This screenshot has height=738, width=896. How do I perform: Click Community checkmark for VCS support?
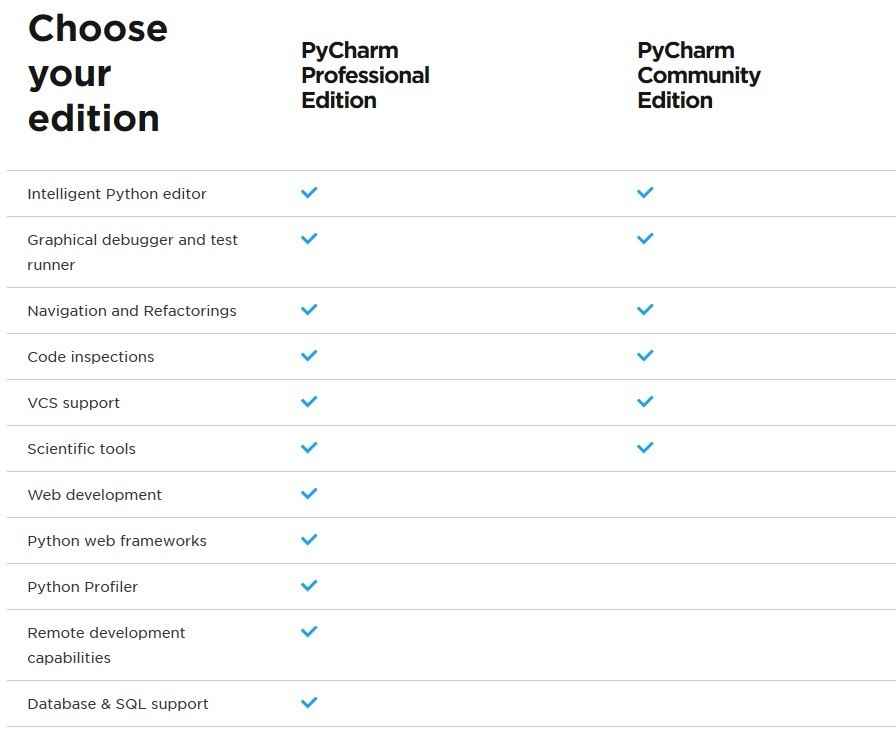coord(645,402)
